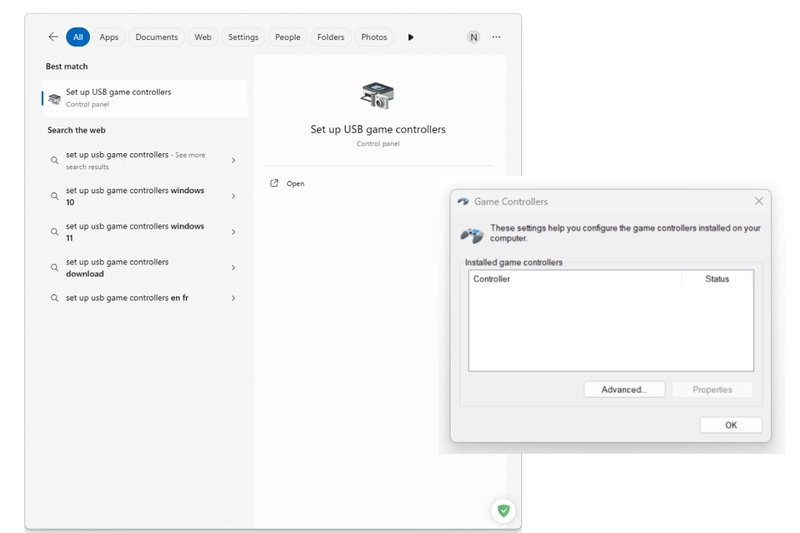Open the Set up USB game controllers best match
The height and width of the screenshot is (533, 800).
(144, 98)
